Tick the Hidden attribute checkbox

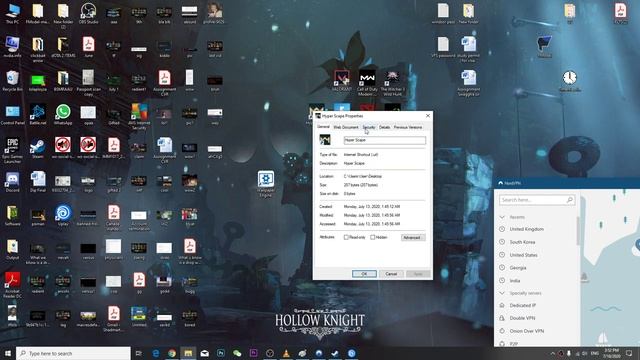coord(372,237)
